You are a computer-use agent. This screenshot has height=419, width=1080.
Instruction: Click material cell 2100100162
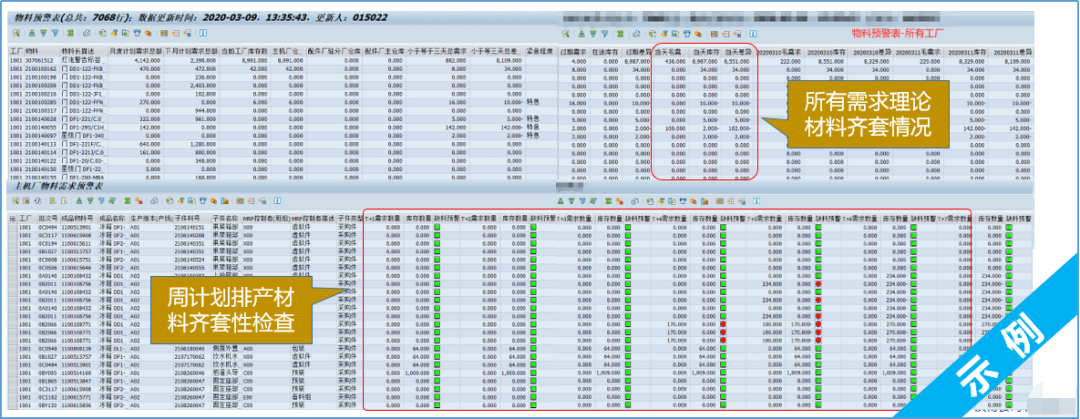pos(41,69)
